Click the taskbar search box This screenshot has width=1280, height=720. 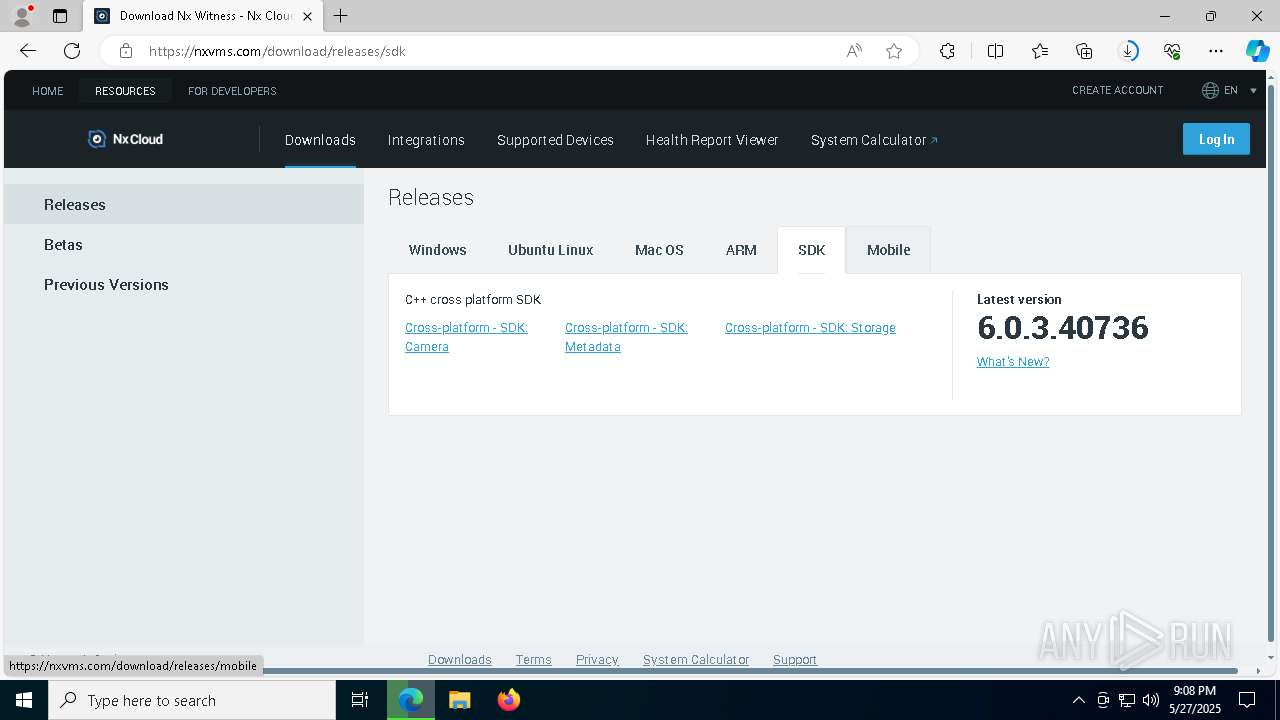[x=192, y=700]
